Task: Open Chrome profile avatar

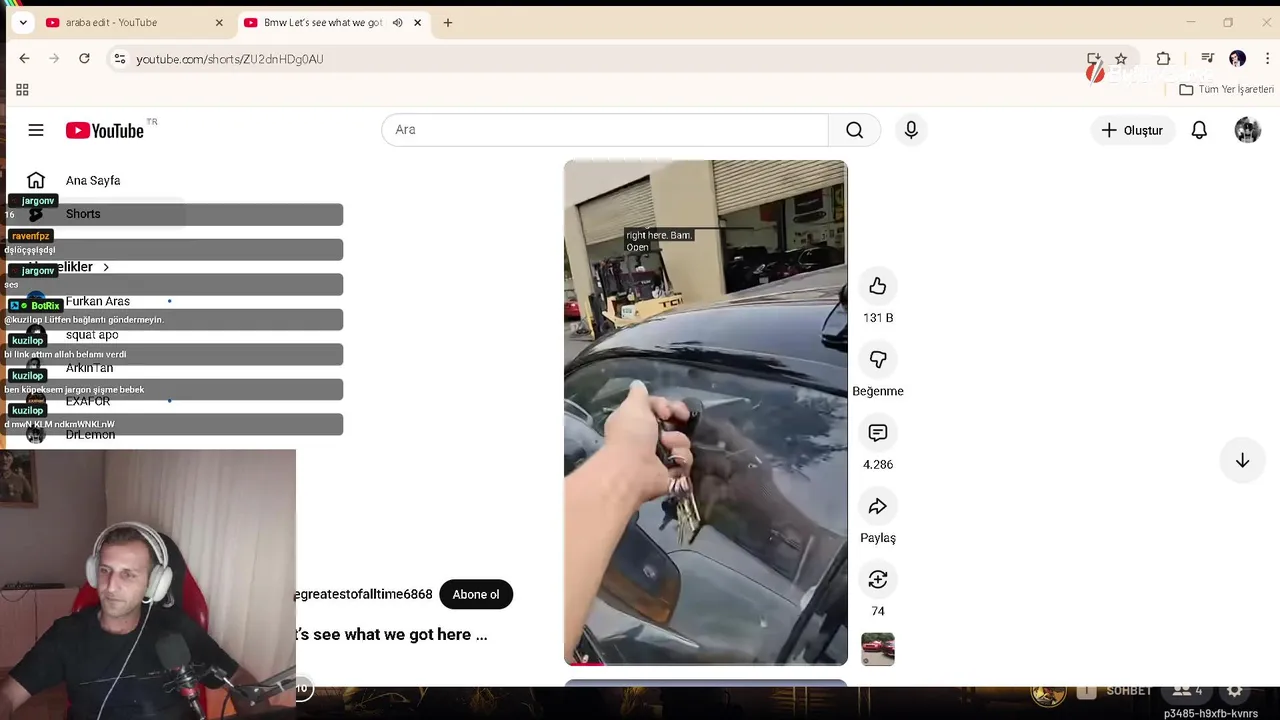Action: point(1237,59)
